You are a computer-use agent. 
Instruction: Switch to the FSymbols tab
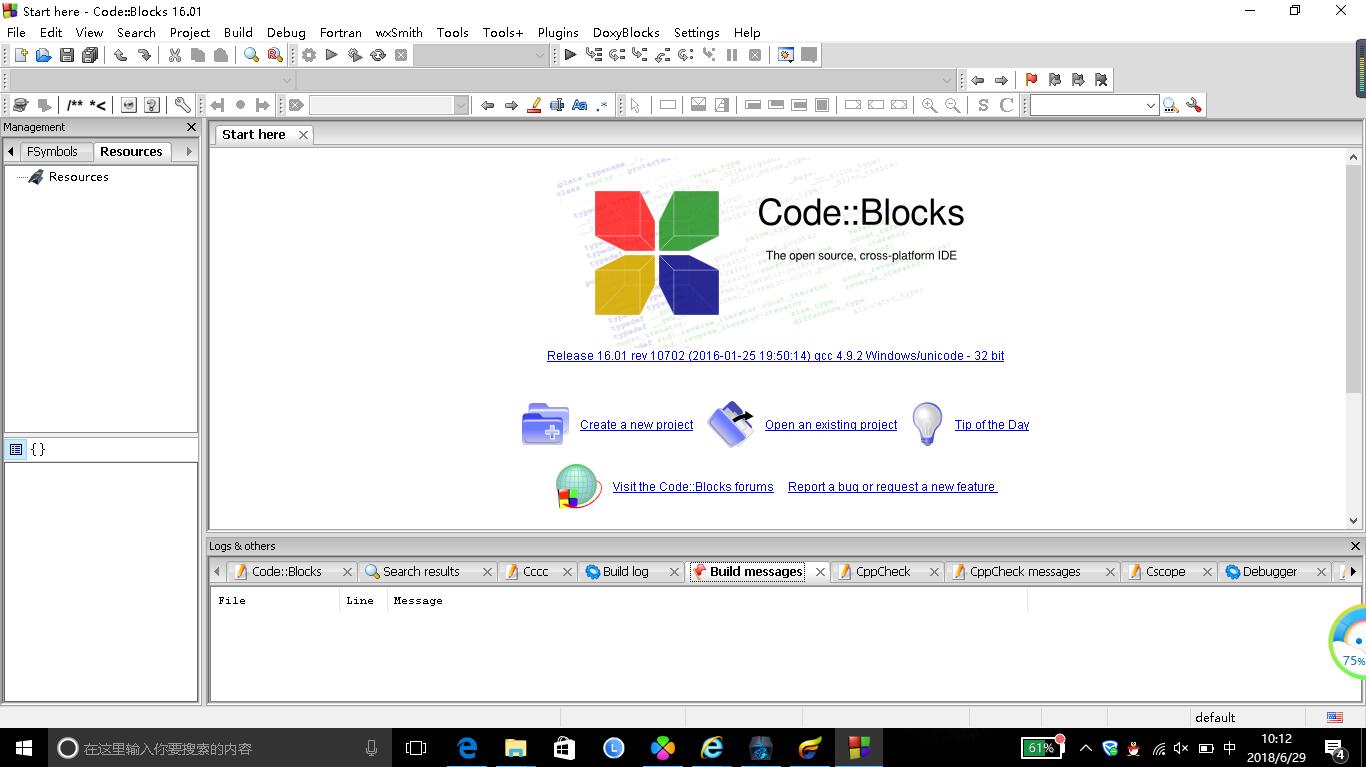point(52,152)
